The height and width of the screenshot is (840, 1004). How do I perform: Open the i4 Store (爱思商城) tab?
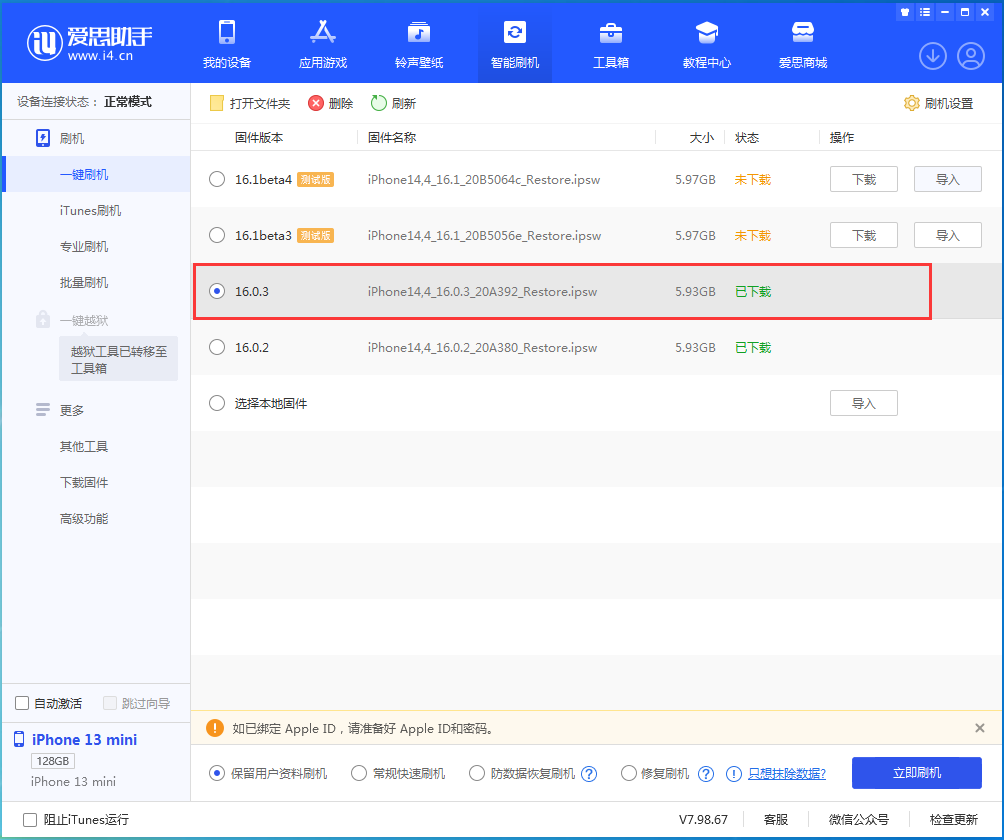[803, 44]
